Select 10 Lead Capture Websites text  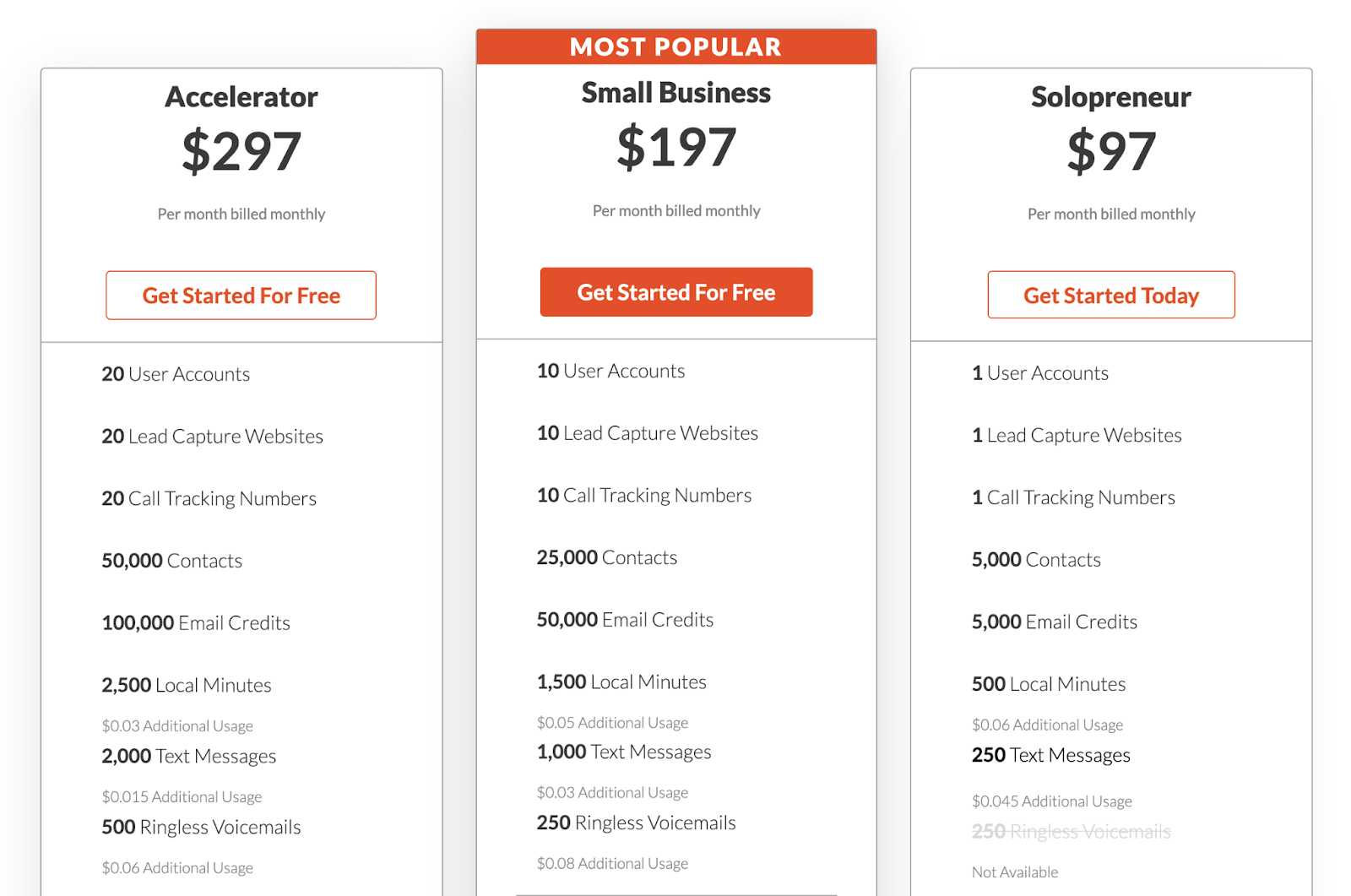(x=647, y=433)
